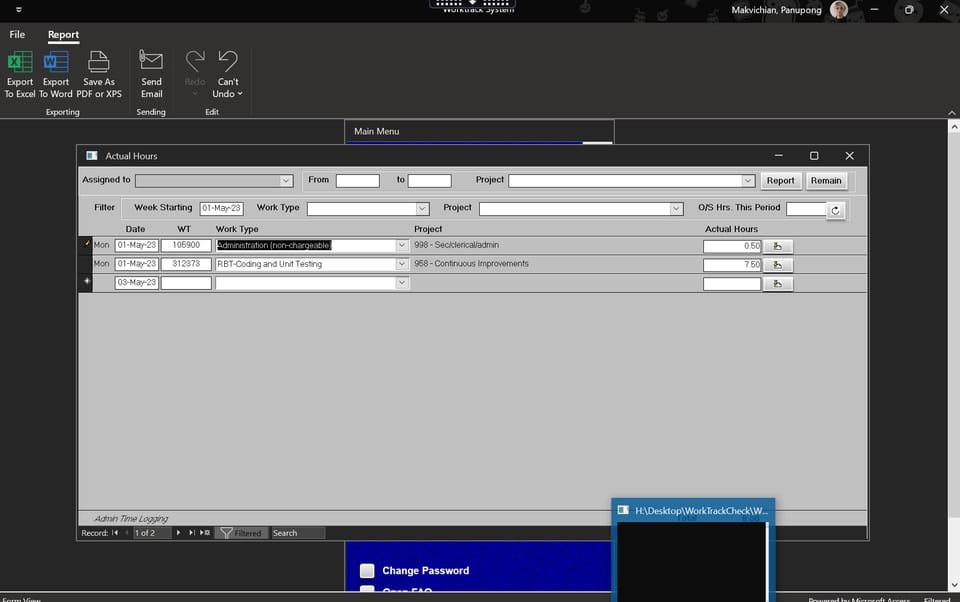Image resolution: width=960 pixels, height=602 pixels.
Task: Open the quick access toolbar customize arrow
Action: (x=18, y=9)
